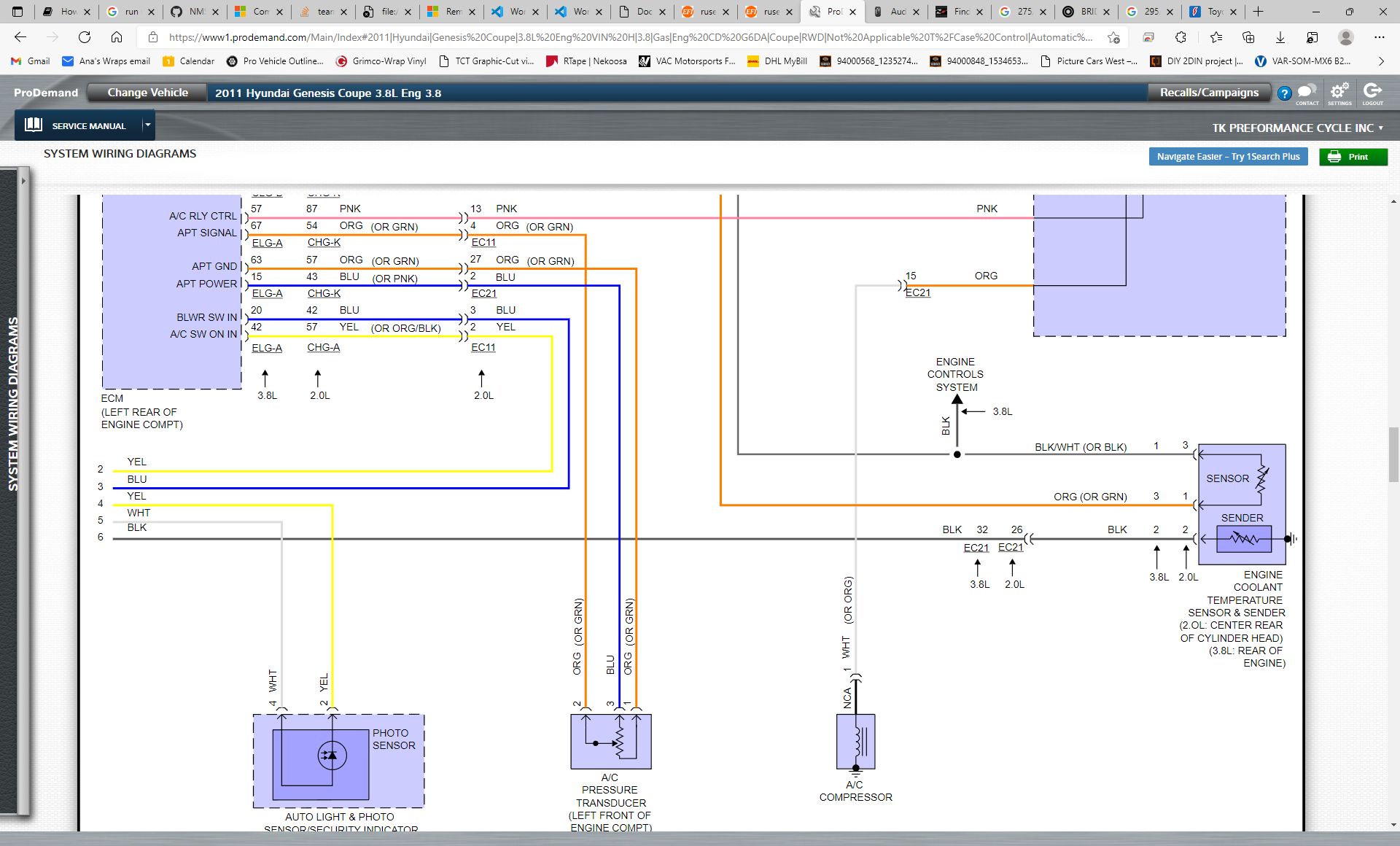The width and height of the screenshot is (1400, 846).
Task: Switch to the BRI browser tab
Action: (1085, 12)
